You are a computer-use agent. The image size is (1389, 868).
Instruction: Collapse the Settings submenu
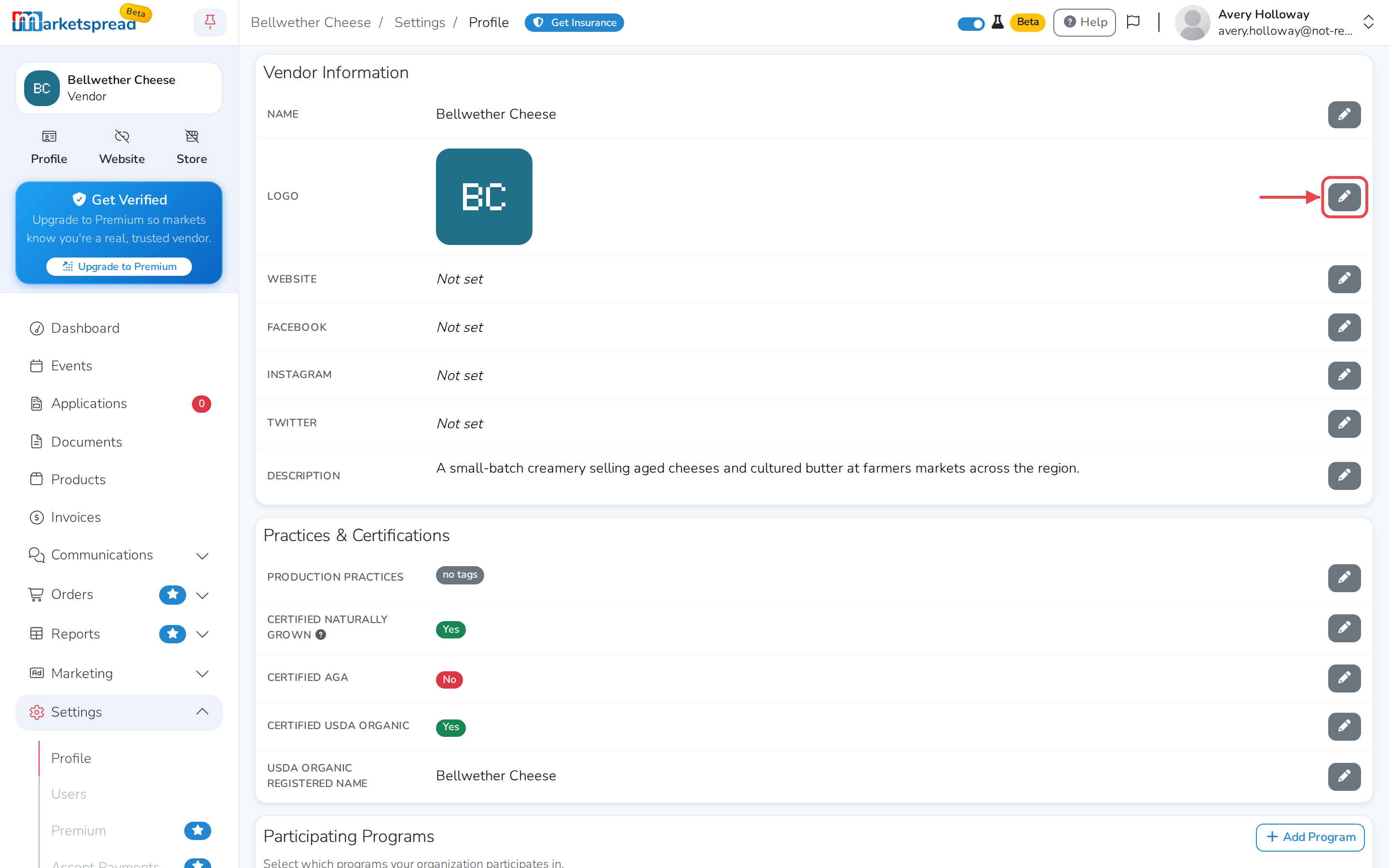click(x=202, y=712)
